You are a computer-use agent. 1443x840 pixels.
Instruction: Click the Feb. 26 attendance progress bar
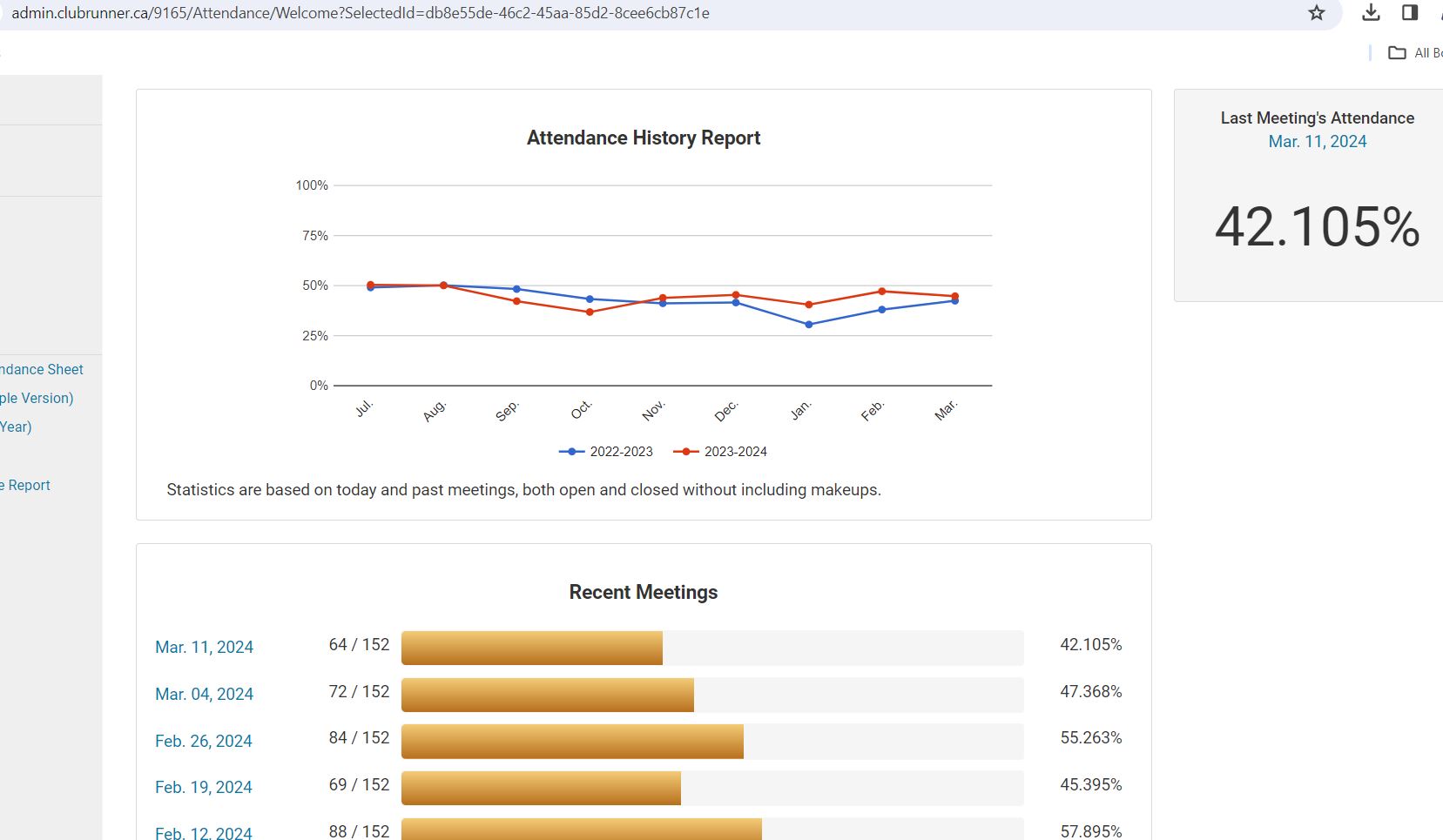tap(712, 742)
